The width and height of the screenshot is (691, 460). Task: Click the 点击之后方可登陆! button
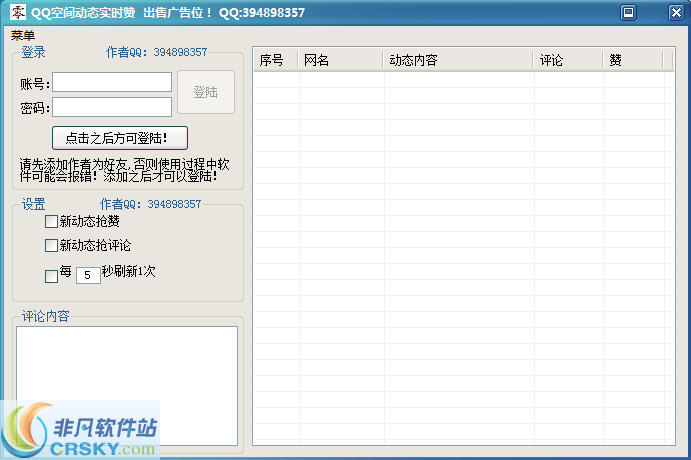(120, 138)
